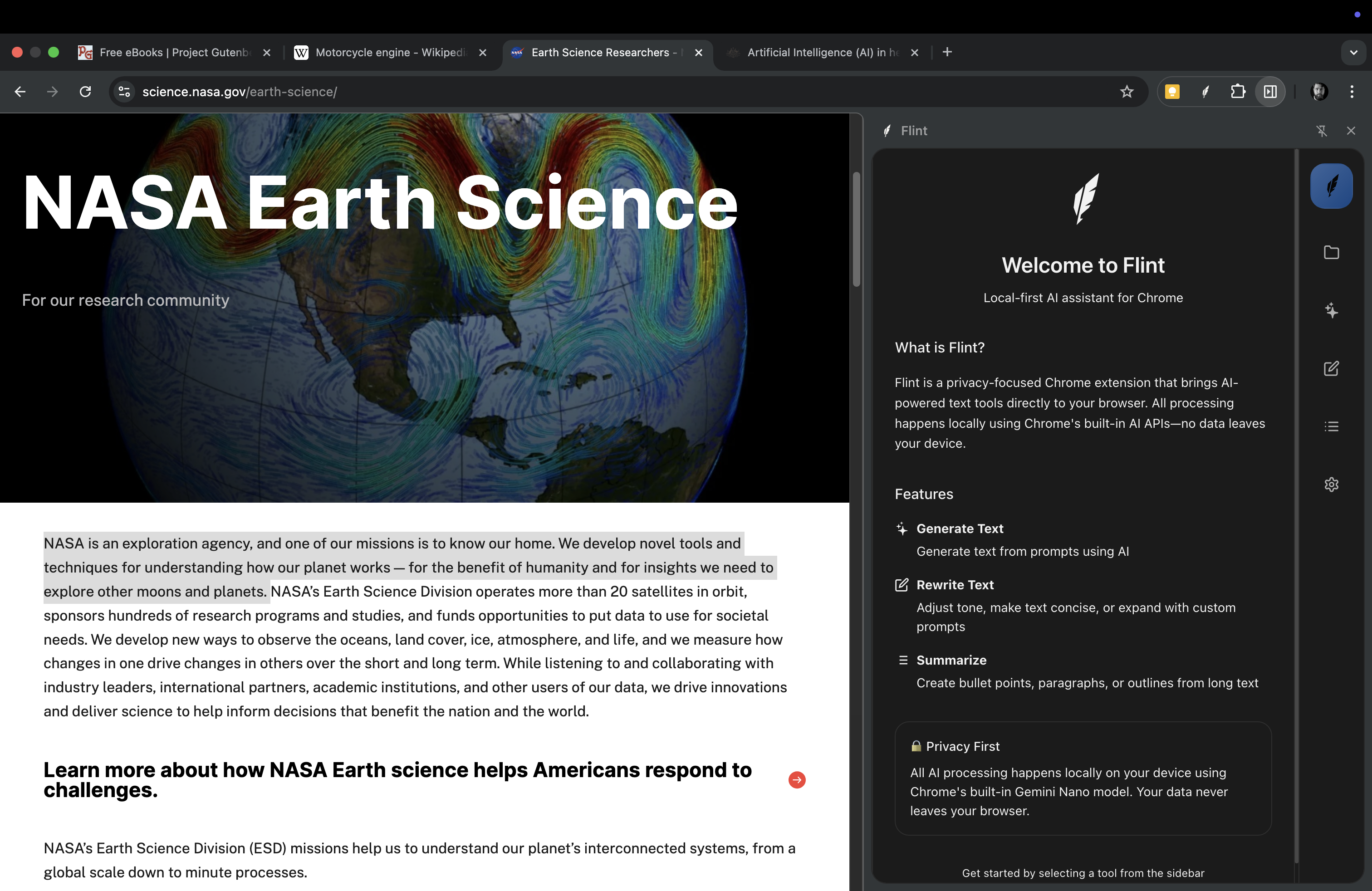The width and height of the screenshot is (1372, 891).
Task: Click the Flint extension icon in toolbar
Action: tap(1205, 92)
